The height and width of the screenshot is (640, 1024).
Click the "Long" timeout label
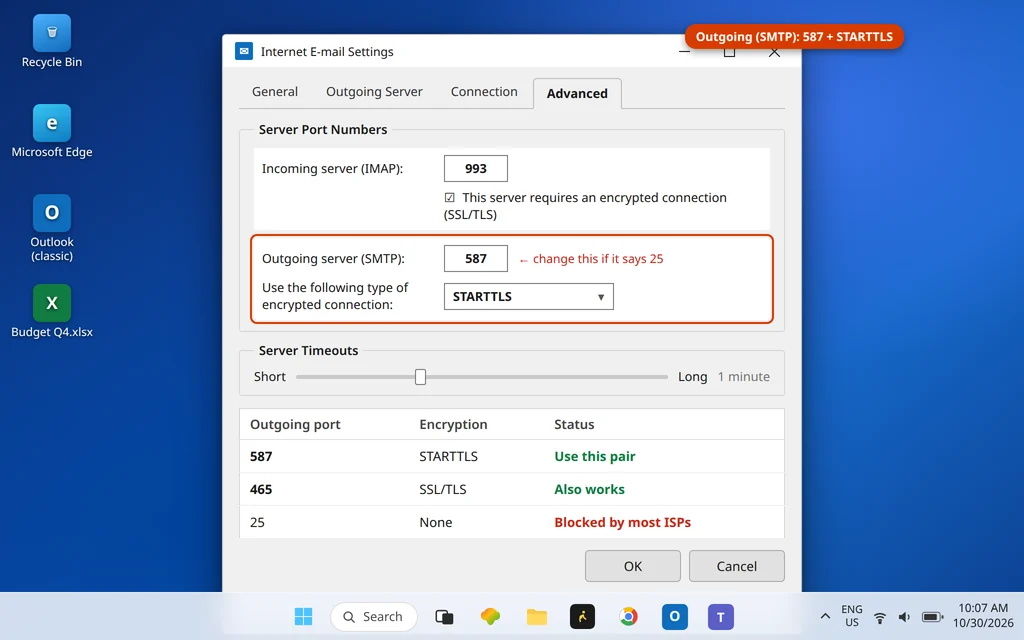pos(692,377)
